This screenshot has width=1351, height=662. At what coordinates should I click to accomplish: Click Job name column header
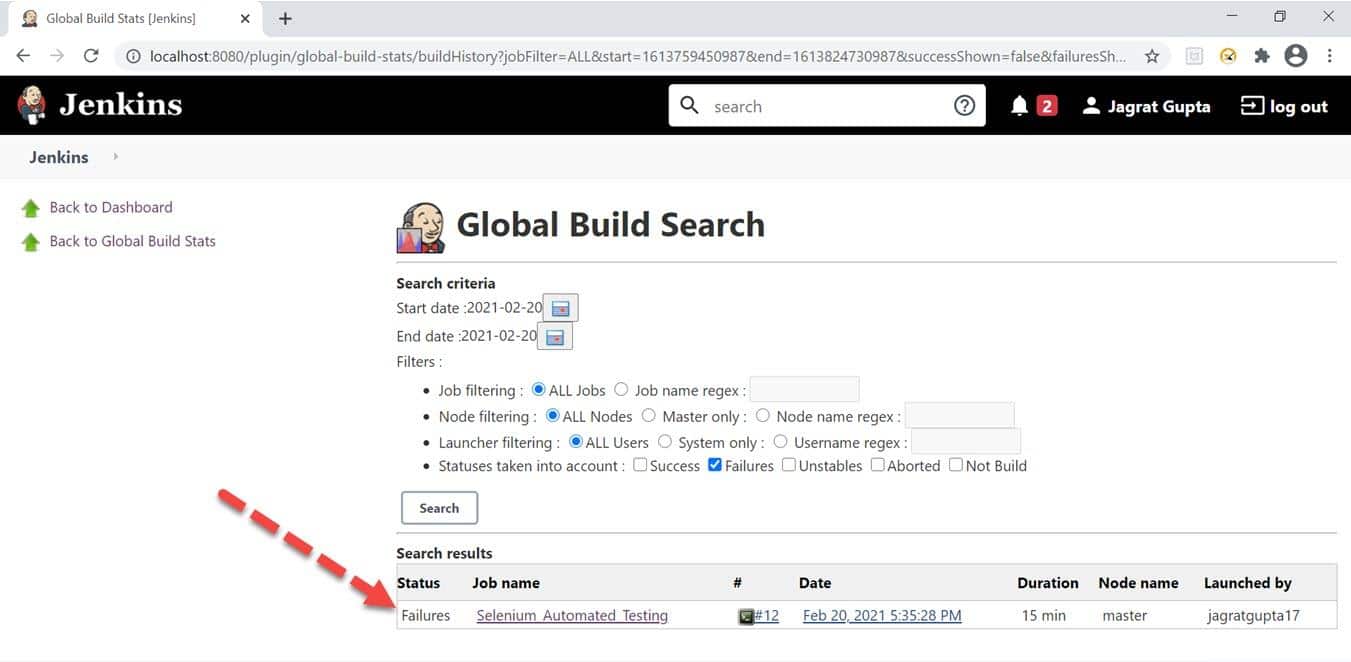coord(506,583)
